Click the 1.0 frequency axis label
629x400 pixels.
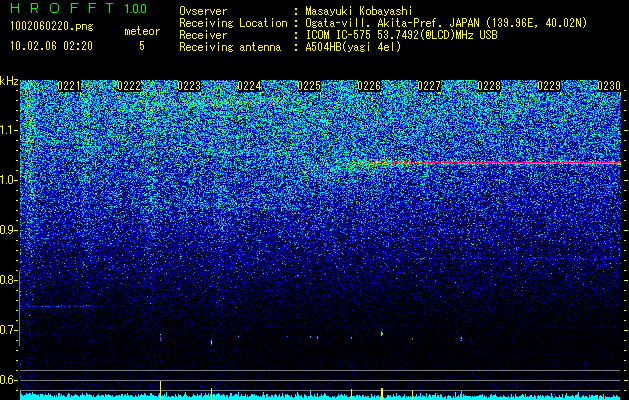click(9, 180)
